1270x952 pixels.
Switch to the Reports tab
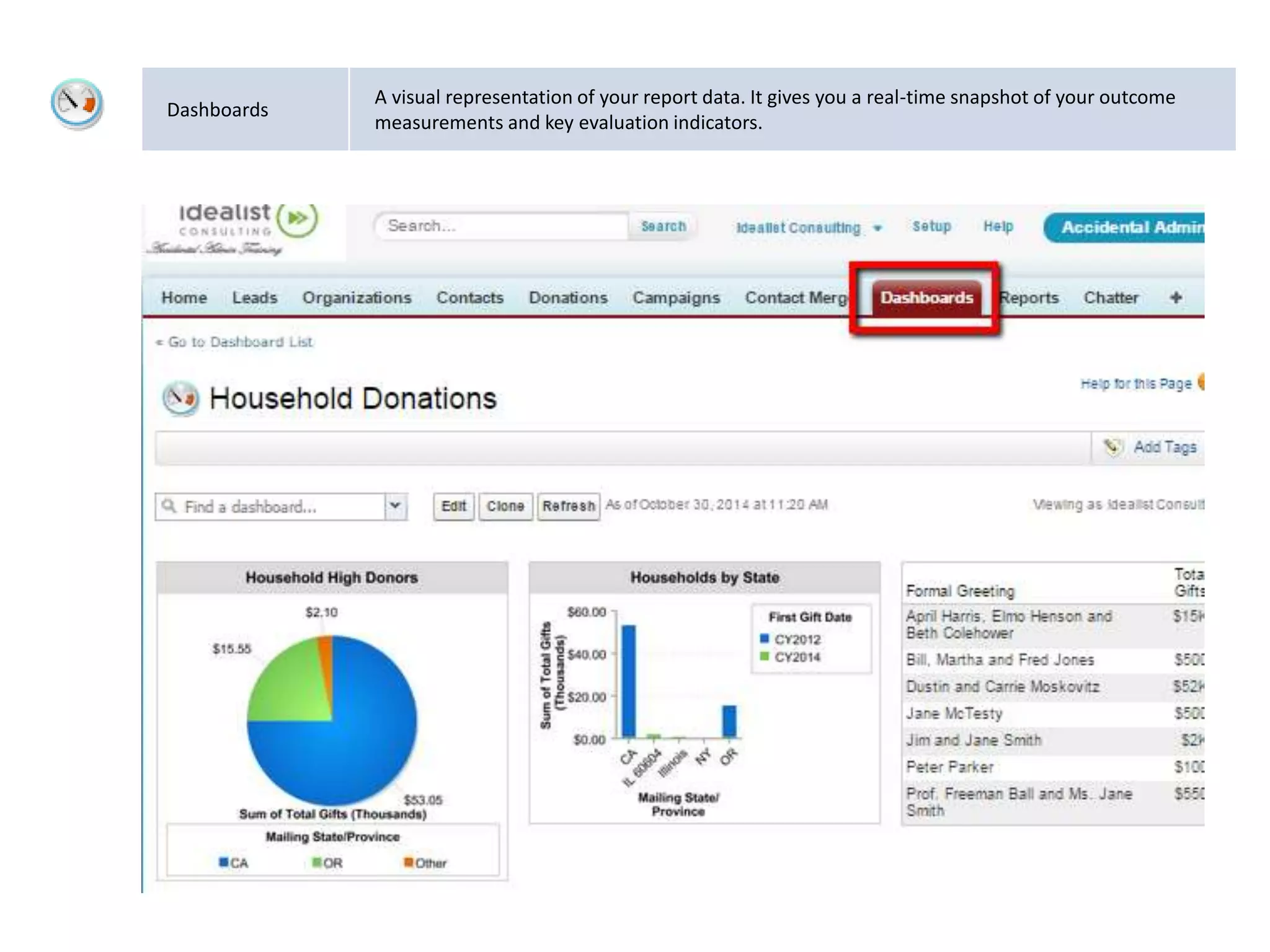point(1029,298)
